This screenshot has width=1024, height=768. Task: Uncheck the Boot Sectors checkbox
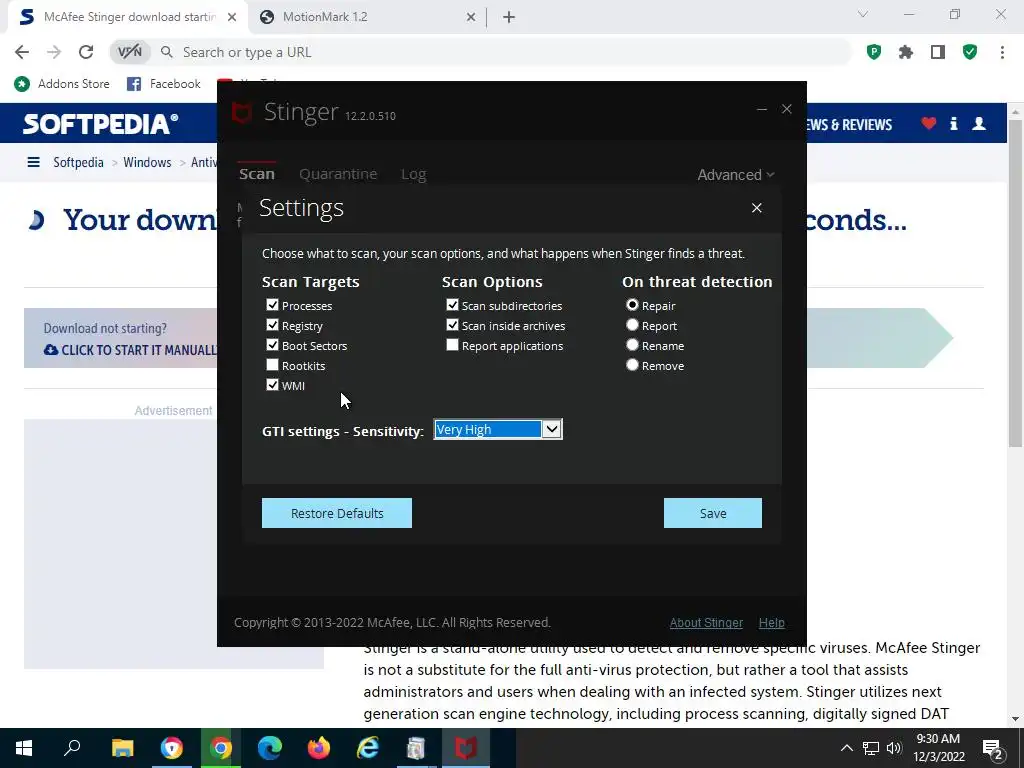point(272,345)
